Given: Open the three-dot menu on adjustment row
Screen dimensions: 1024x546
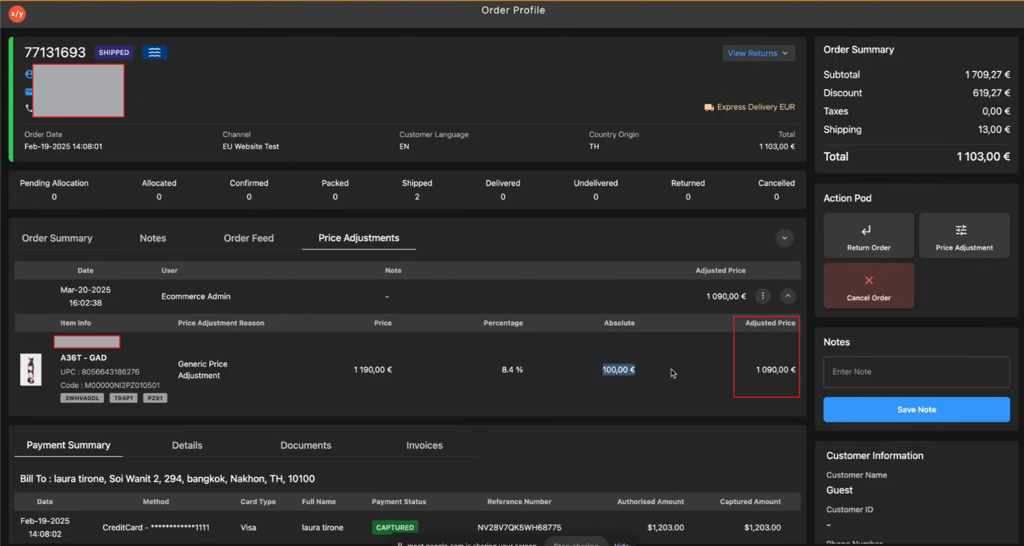Looking at the screenshot, I should (x=763, y=296).
